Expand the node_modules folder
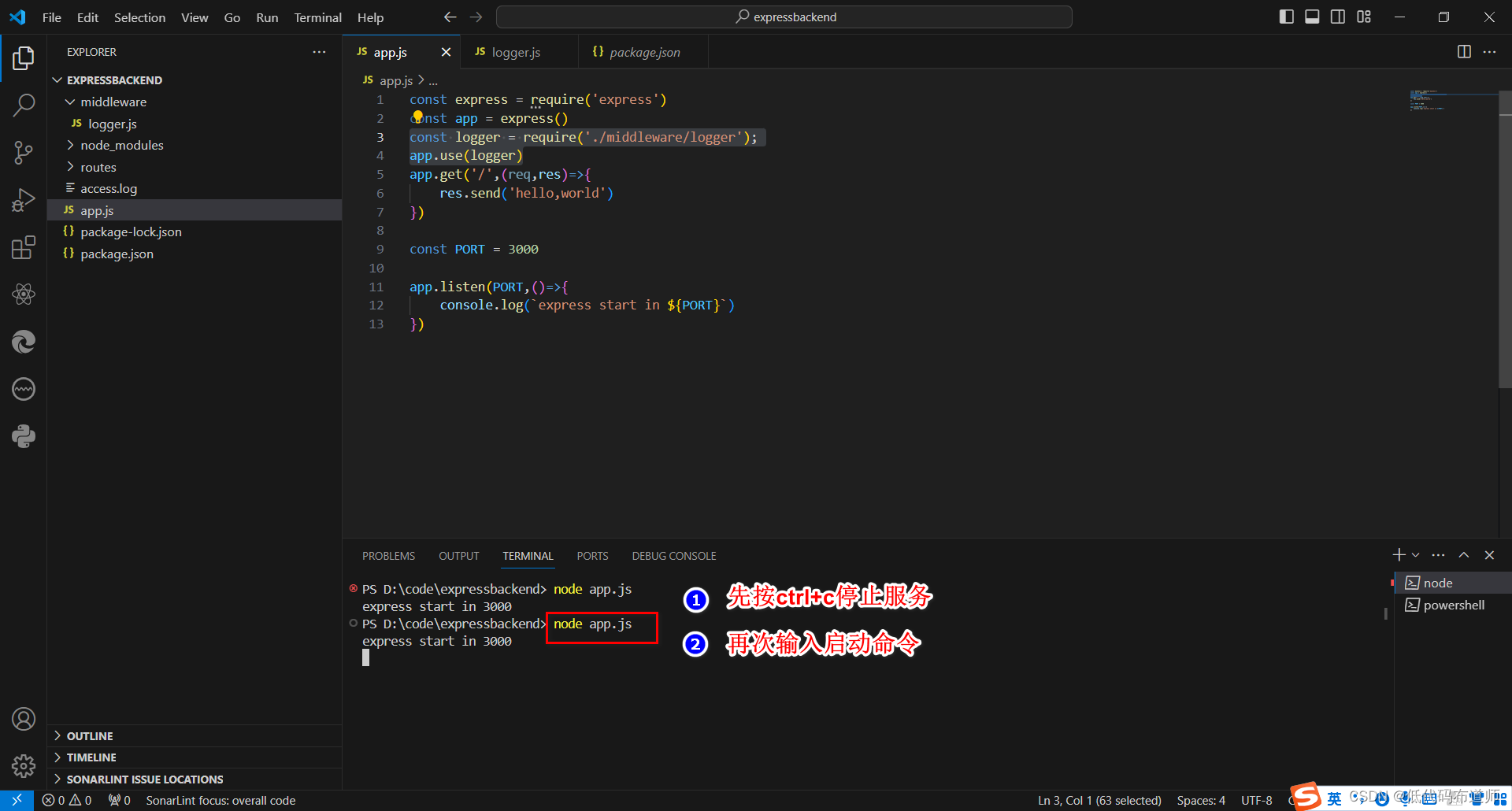 (x=195, y=145)
